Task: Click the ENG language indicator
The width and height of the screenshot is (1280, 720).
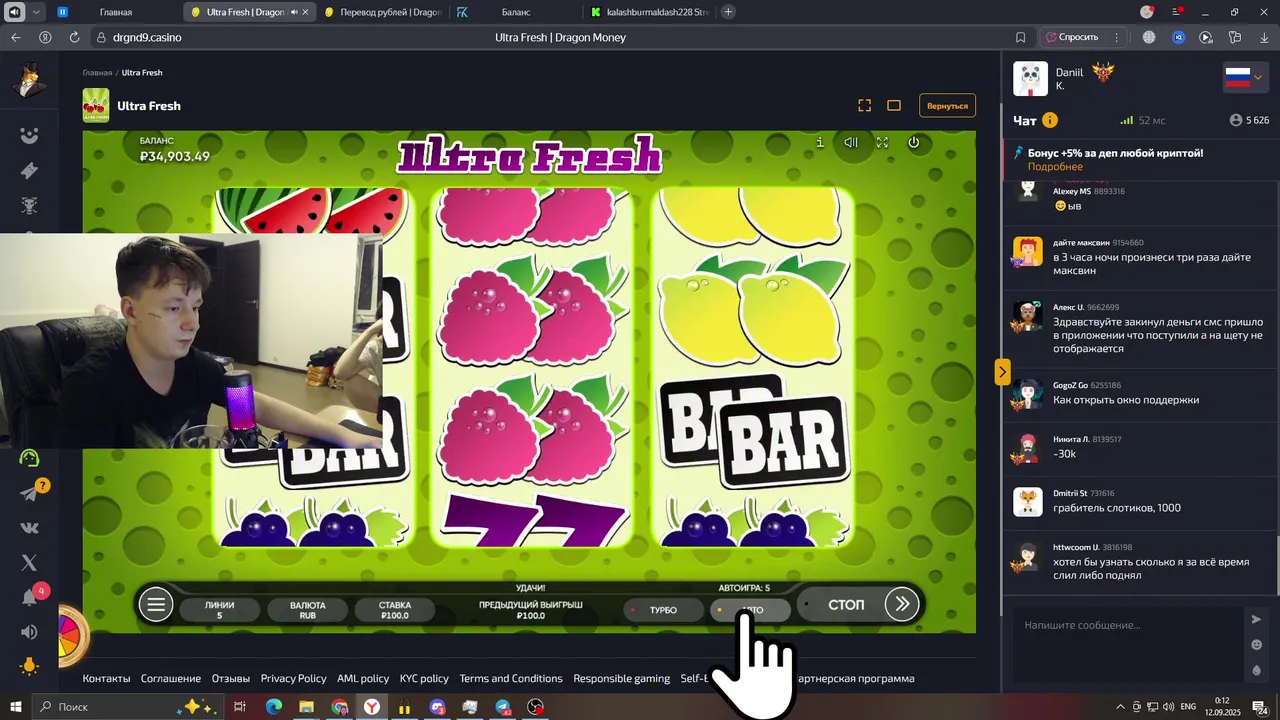Action: pyautogui.click(x=1189, y=707)
